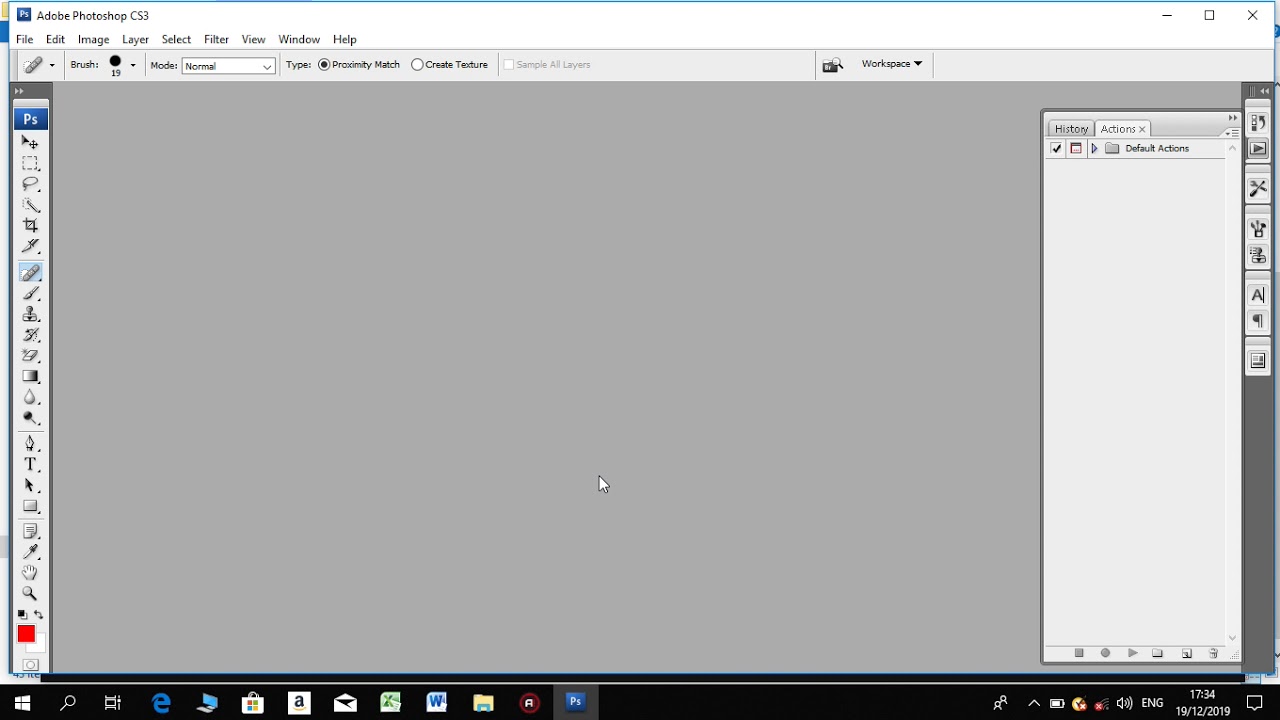Expand the Default Actions folder triangle
The width and height of the screenshot is (1280, 720).
pyautogui.click(x=1094, y=149)
